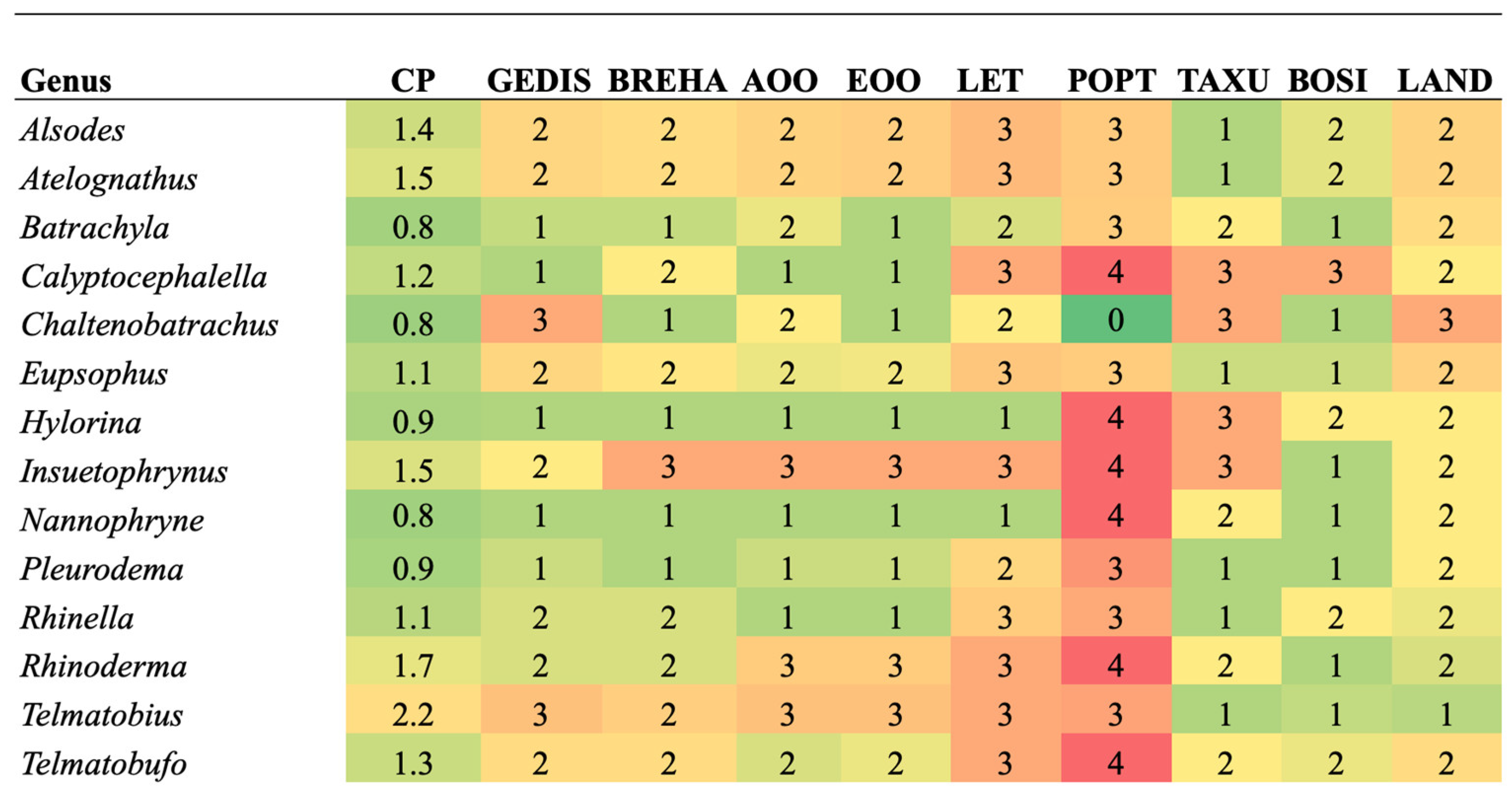This screenshot has height=797, width=1512.
Task: Click the dark green POPT cell showing 0
Action: click(1115, 320)
